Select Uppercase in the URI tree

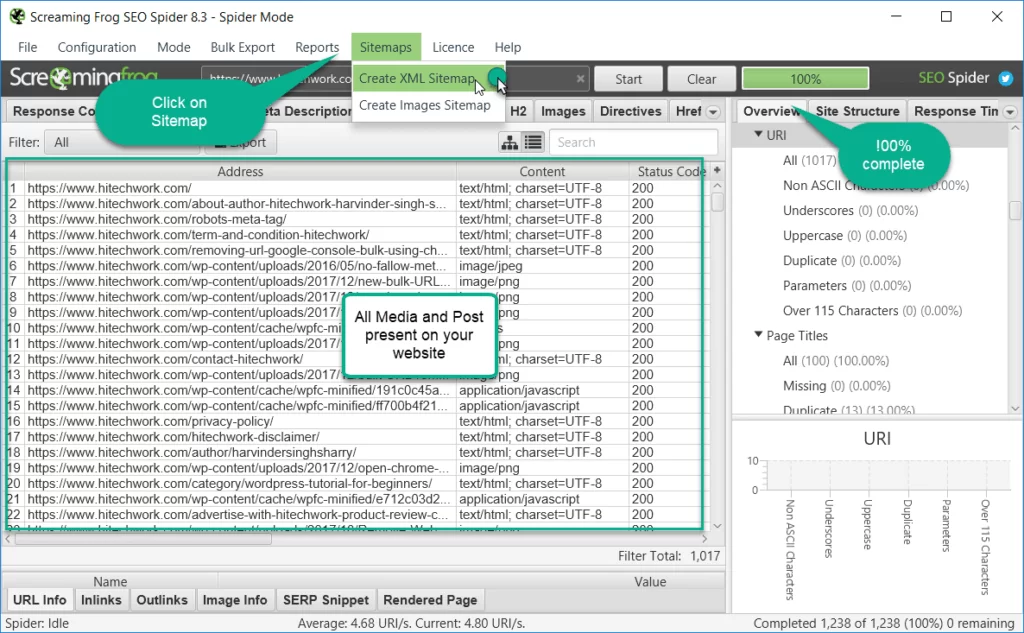coord(844,235)
